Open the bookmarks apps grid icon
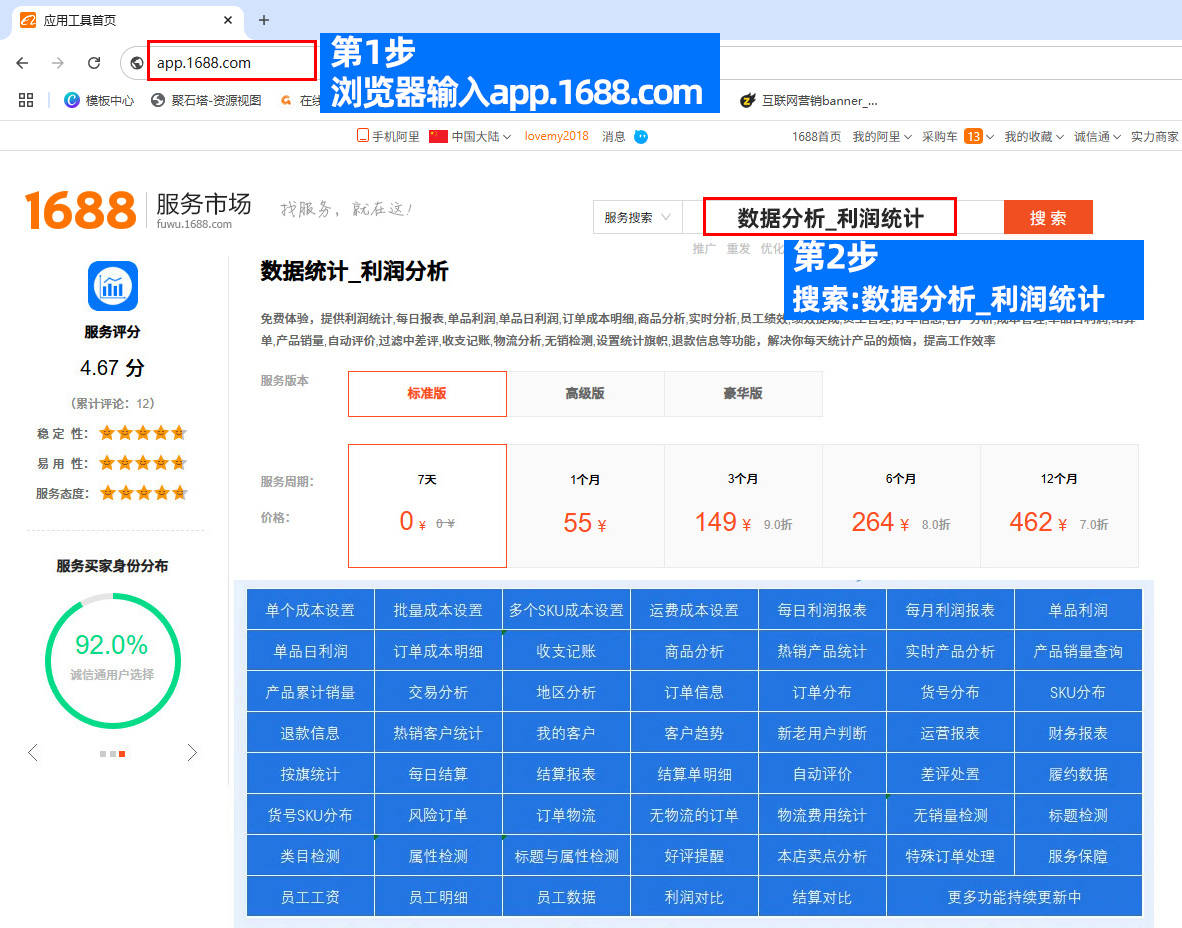1182x928 pixels. [26, 100]
